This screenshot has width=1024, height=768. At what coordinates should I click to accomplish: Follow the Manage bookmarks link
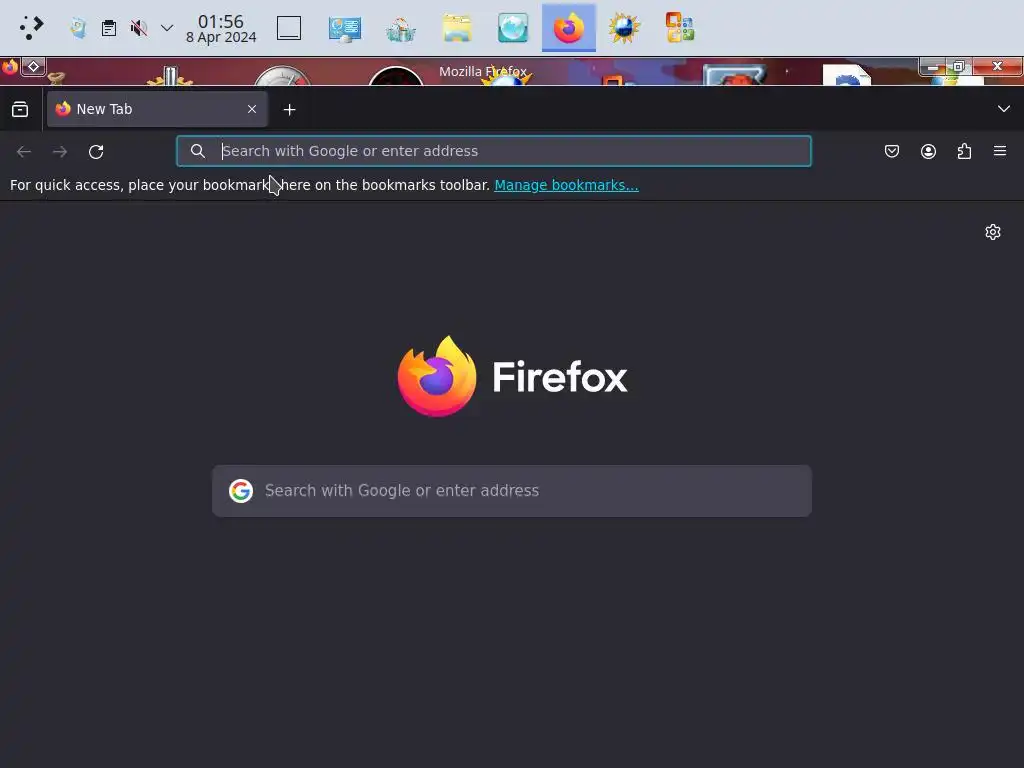point(566,185)
